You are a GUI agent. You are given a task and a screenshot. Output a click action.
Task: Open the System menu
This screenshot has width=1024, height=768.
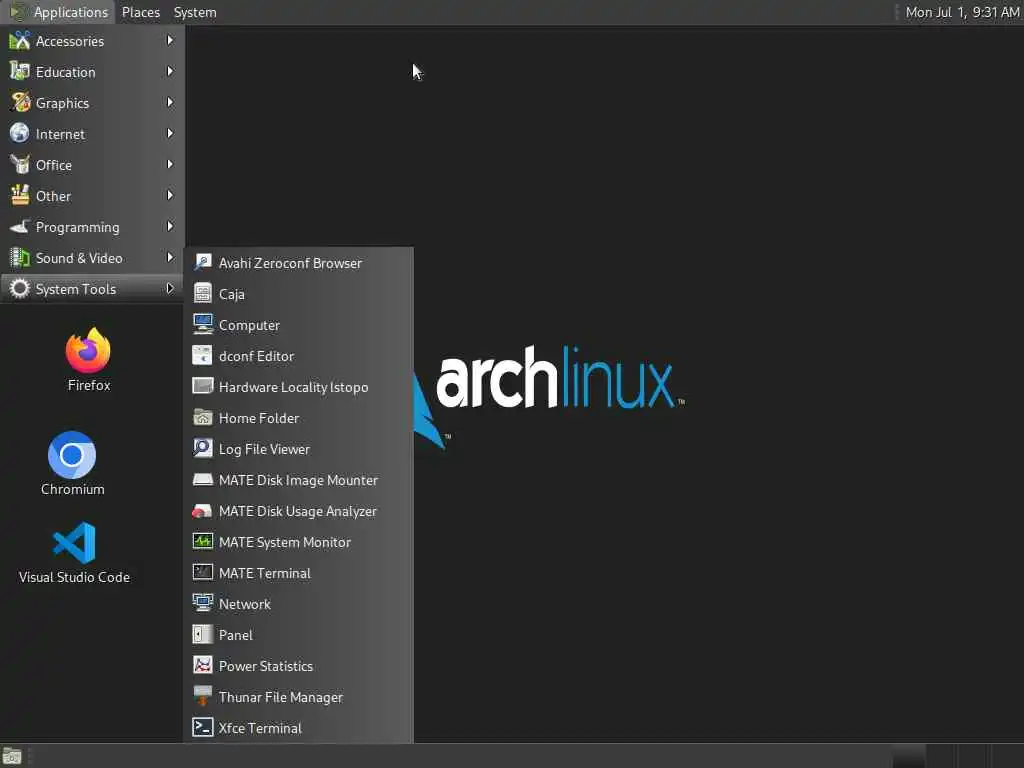(195, 12)
